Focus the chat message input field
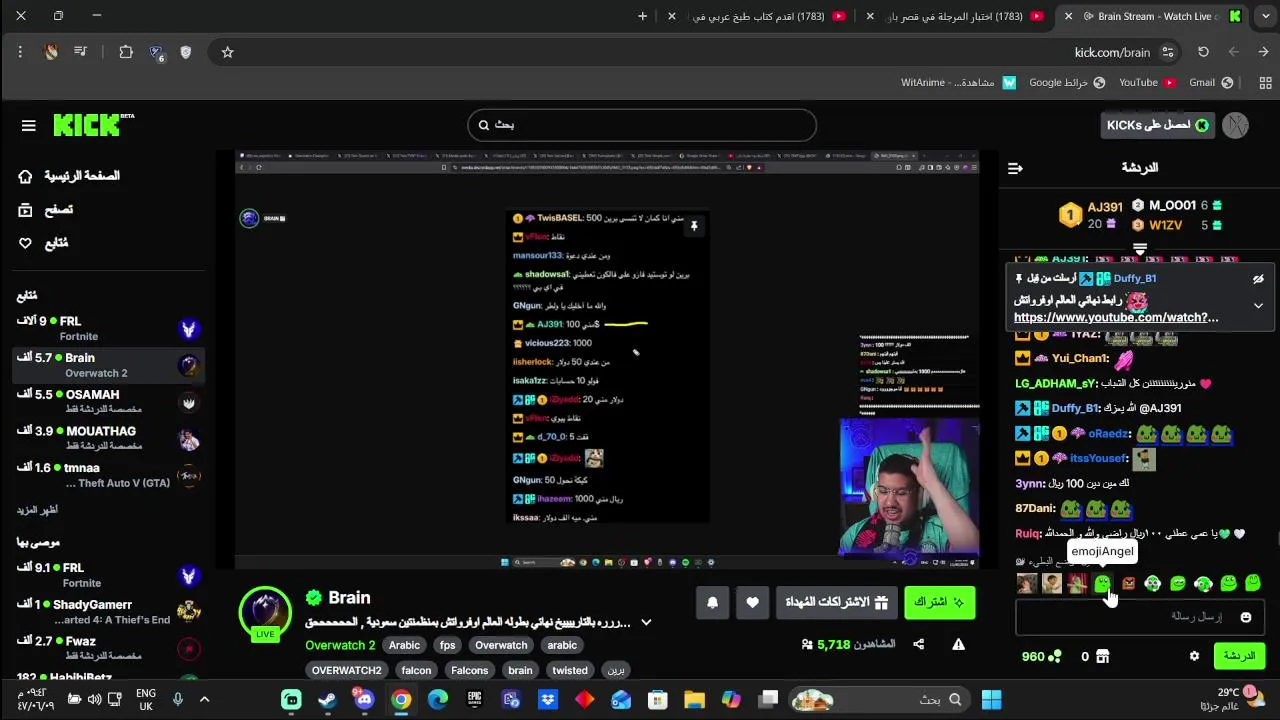This screenshot has width=1280, height=720. (x=1139, y=617)
